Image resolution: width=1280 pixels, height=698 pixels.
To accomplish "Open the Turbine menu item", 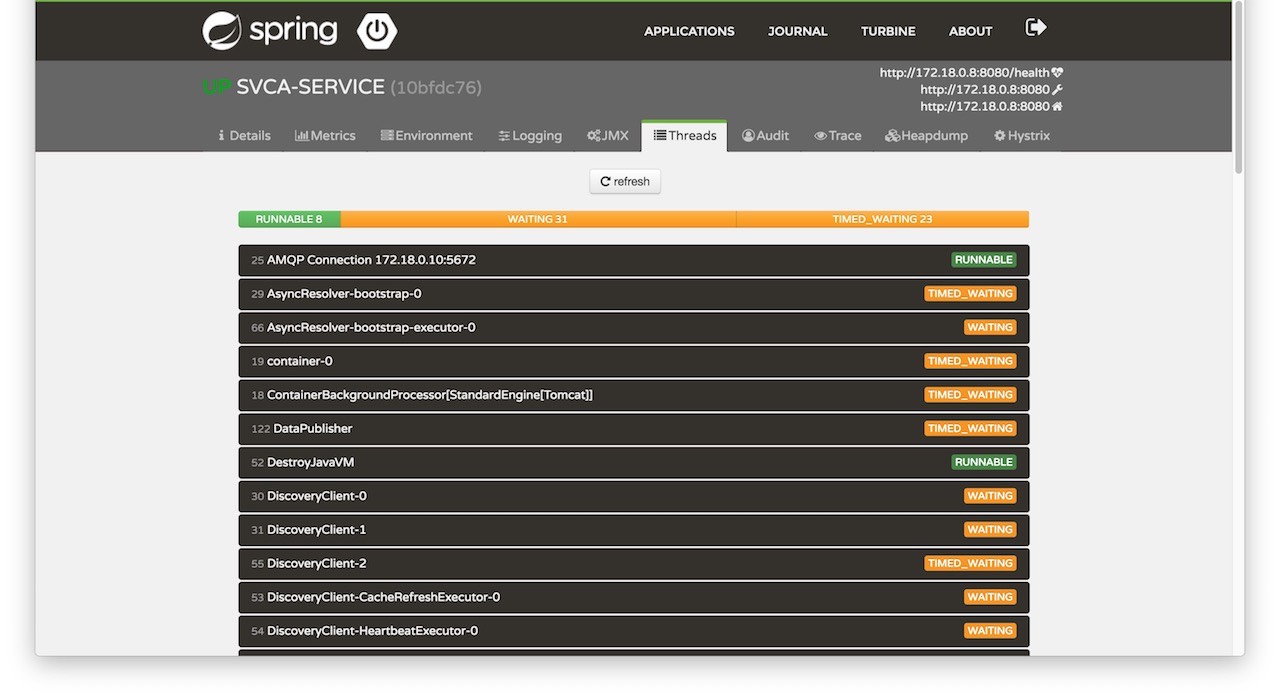I will [888, 31].
